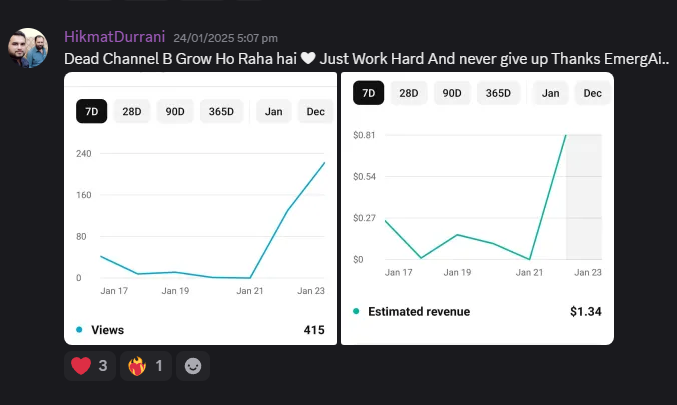Click the HikmatDurrani username
Viewport: 677px width, 405px height.
pos(114,37)
